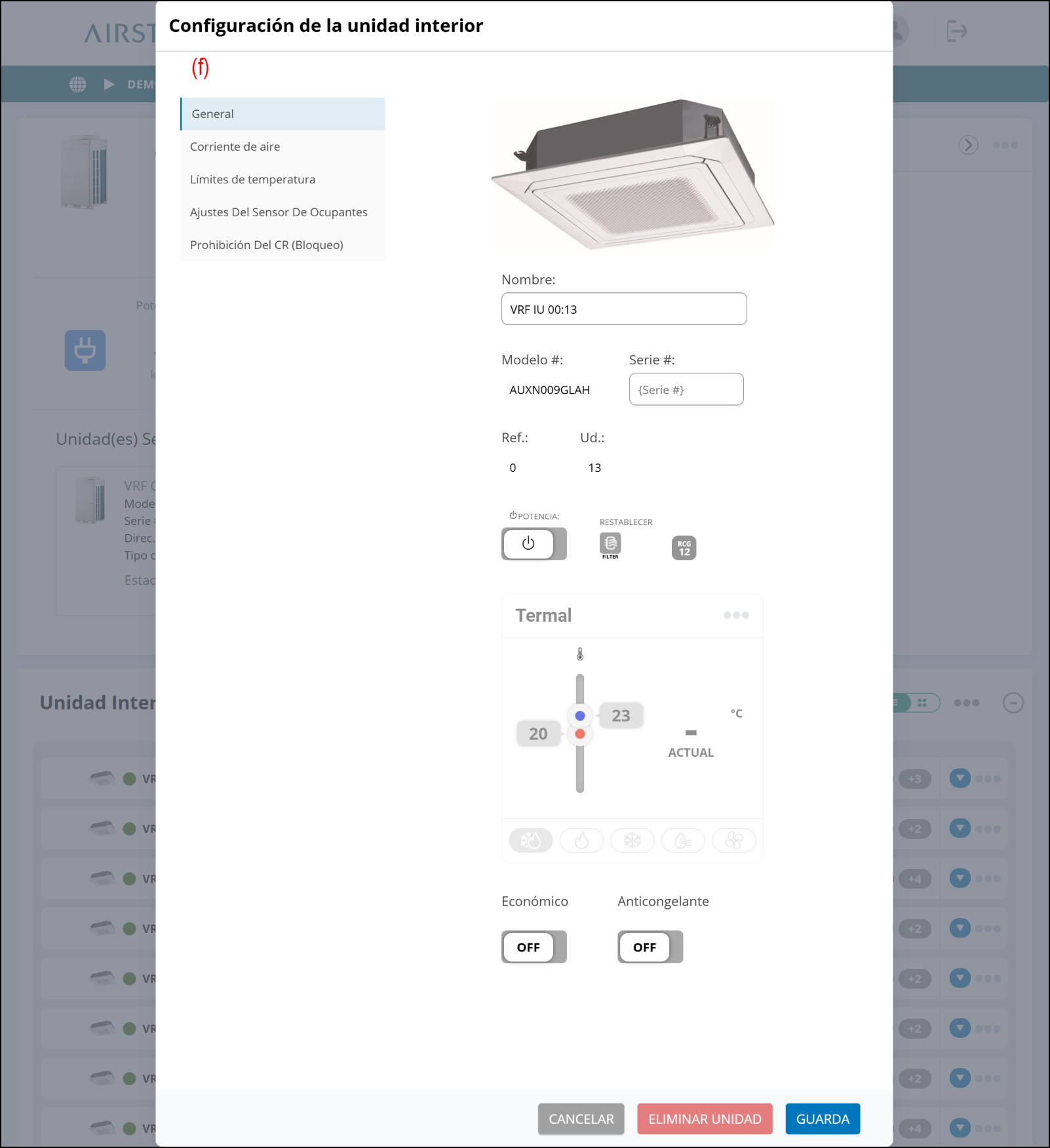The image size is (1050, 1148).
Task: Save settings with the GUARDA button
Action: [x=823, y=1119]
